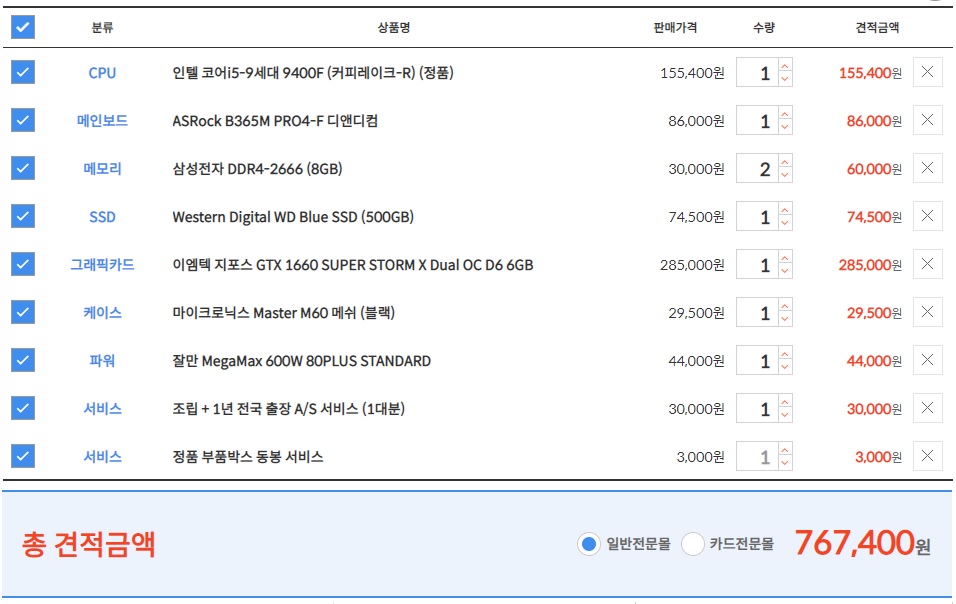
Task: Remove the CPU row with X icon
Action: [x=927, y=72]
